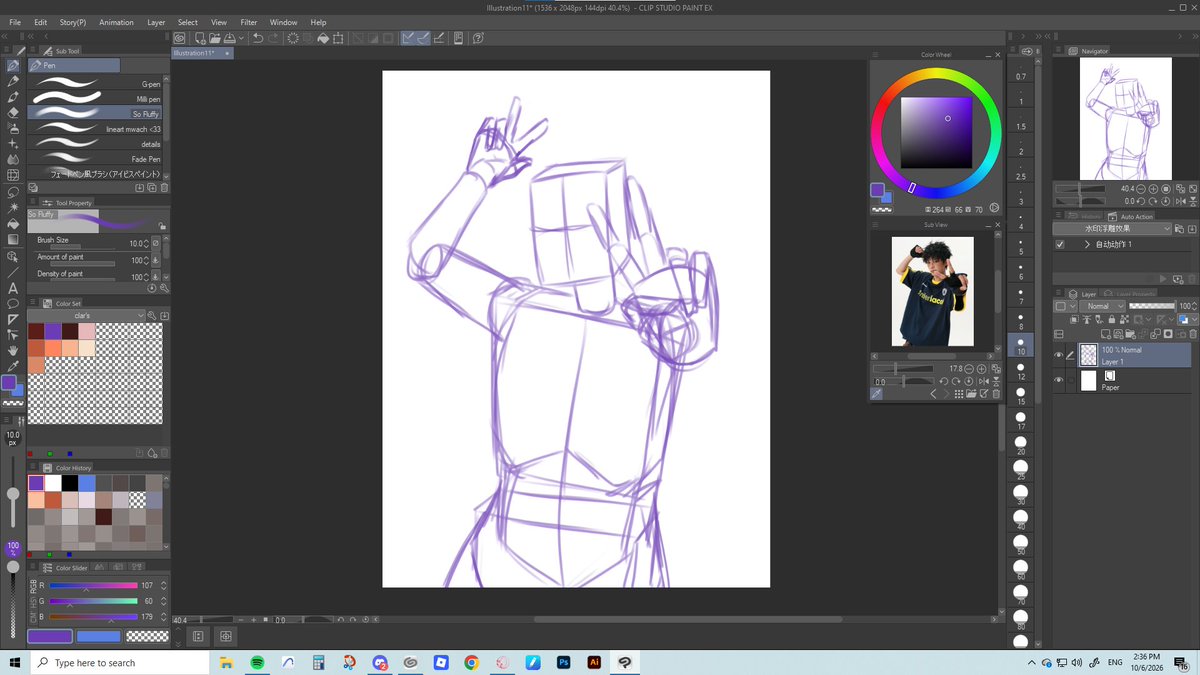The width and height of the screenshot is (1200, 675).
Task: Hide Layer 1 using its eye icon
Action: click(1059, 355)
